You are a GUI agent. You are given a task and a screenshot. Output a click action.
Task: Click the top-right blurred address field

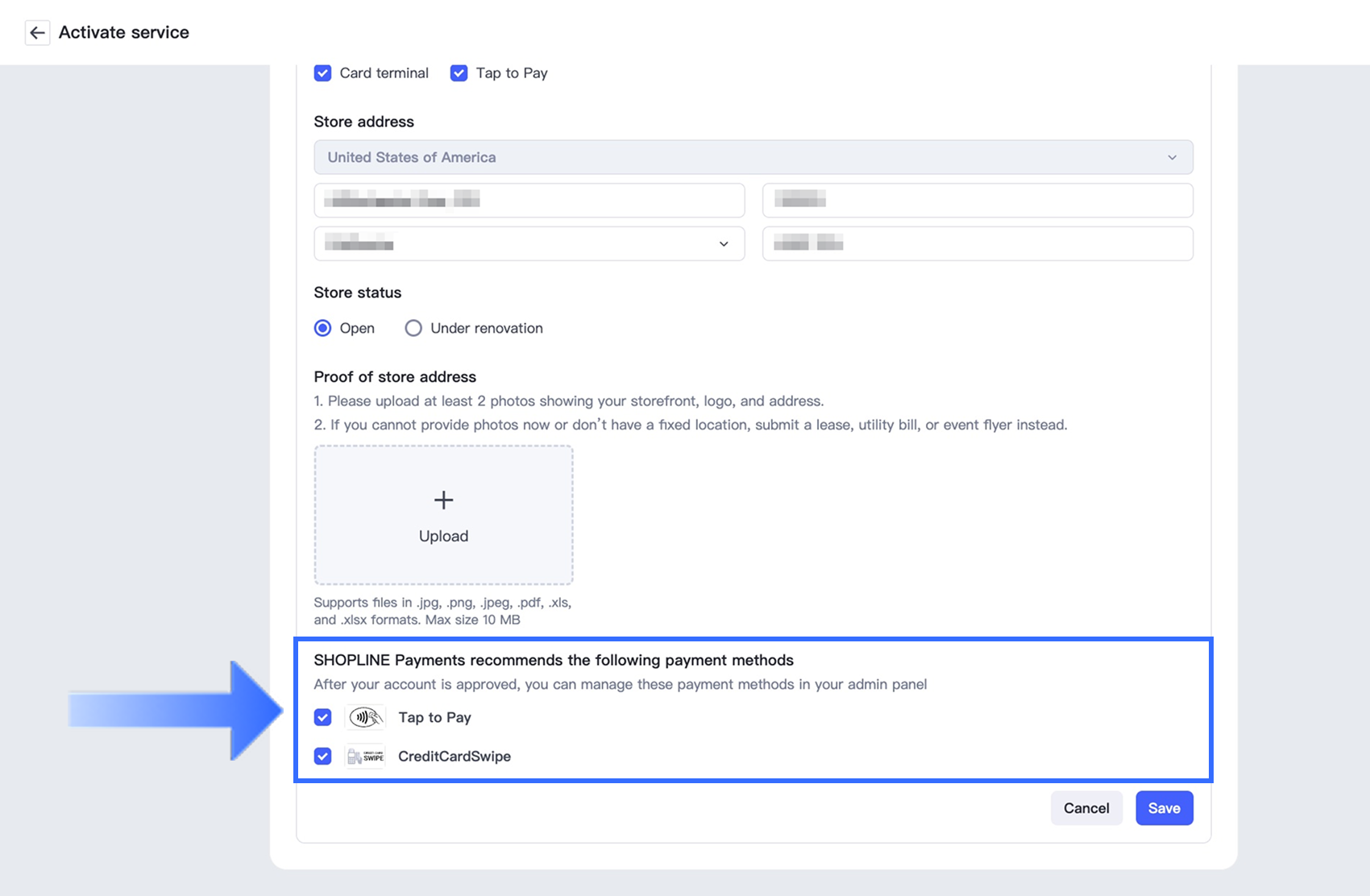tap(977, 200)
